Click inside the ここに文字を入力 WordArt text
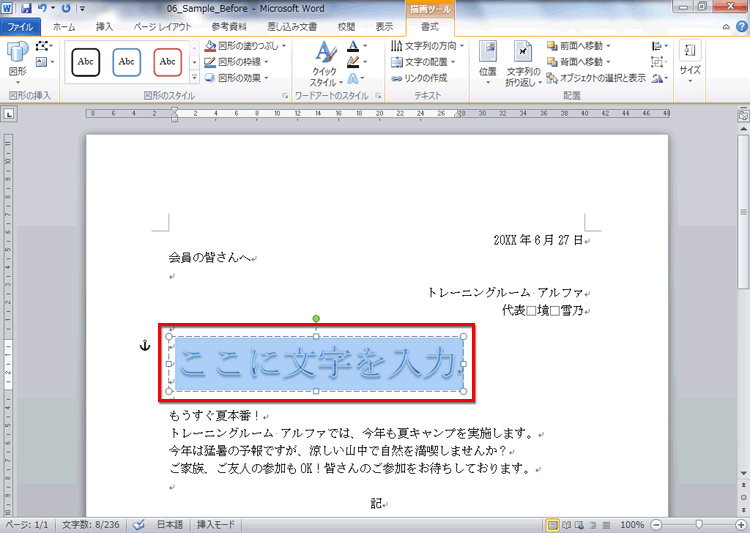The width and height of the screenshot is (750, 533). point(317,364)
